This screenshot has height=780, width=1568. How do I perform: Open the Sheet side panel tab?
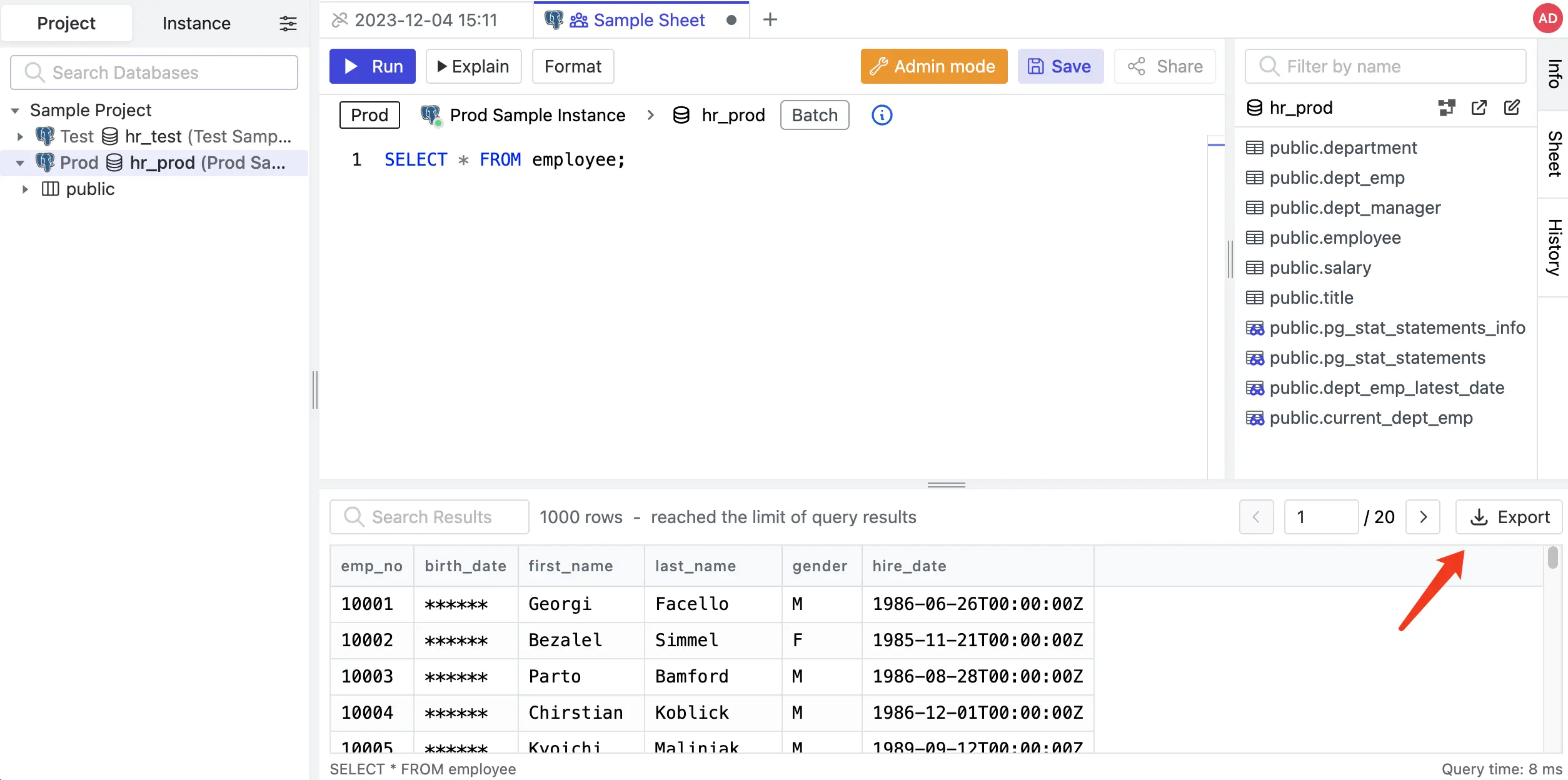coord(1553,154)
